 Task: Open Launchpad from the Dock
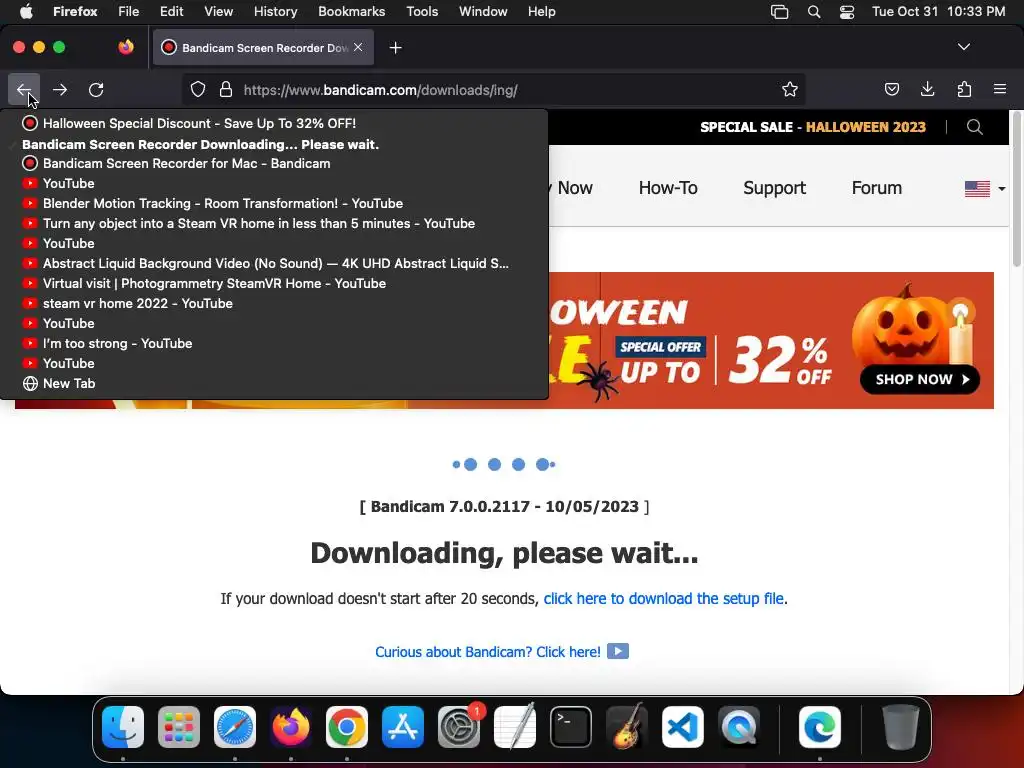click(x=179, y=727)
